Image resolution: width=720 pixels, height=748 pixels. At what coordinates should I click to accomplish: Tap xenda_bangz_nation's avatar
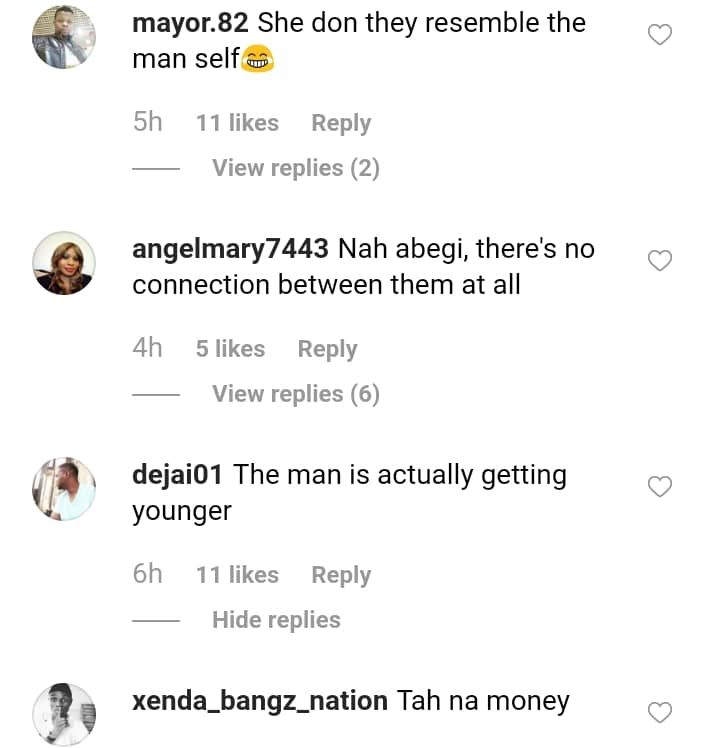[64, 714]
